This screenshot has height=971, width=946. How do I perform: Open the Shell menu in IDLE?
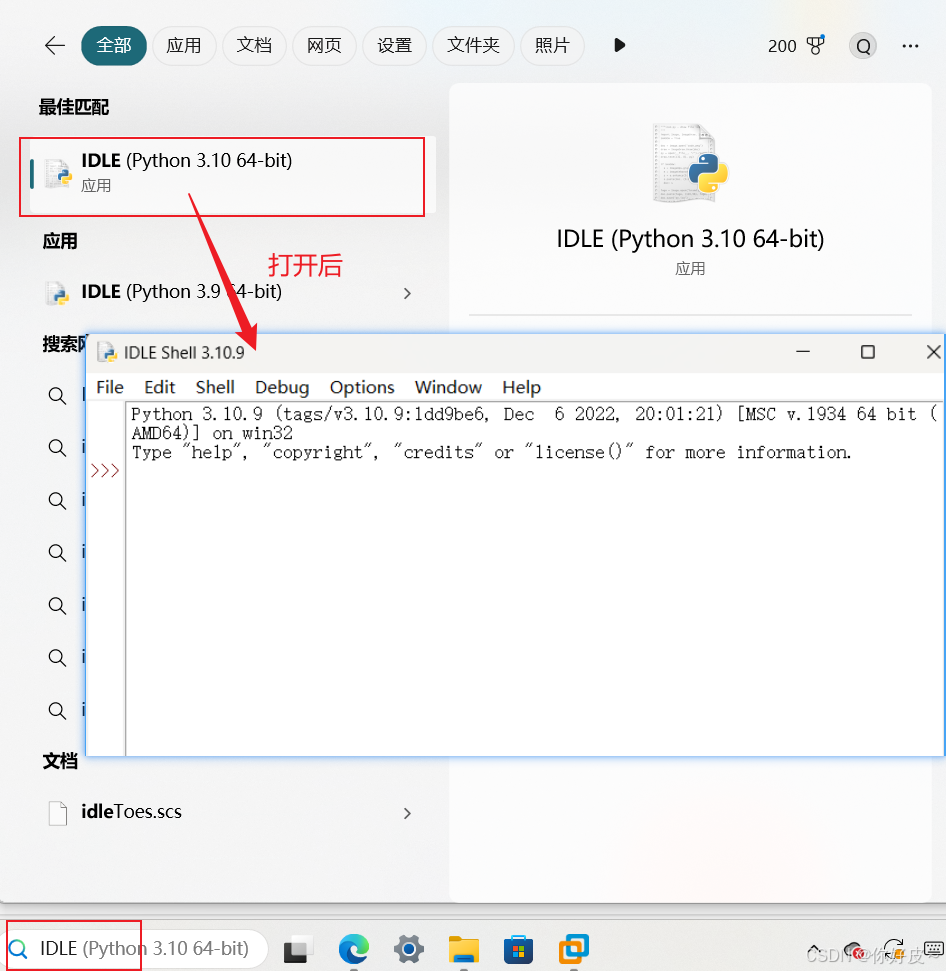(215, 387)
